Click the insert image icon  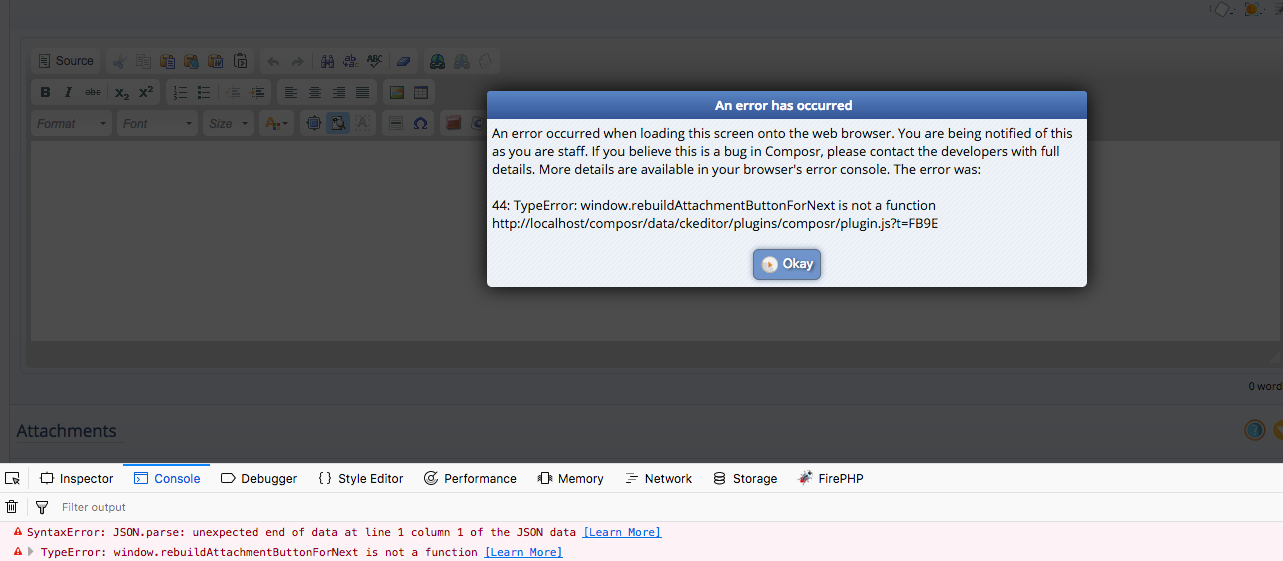tap(397, 92)
